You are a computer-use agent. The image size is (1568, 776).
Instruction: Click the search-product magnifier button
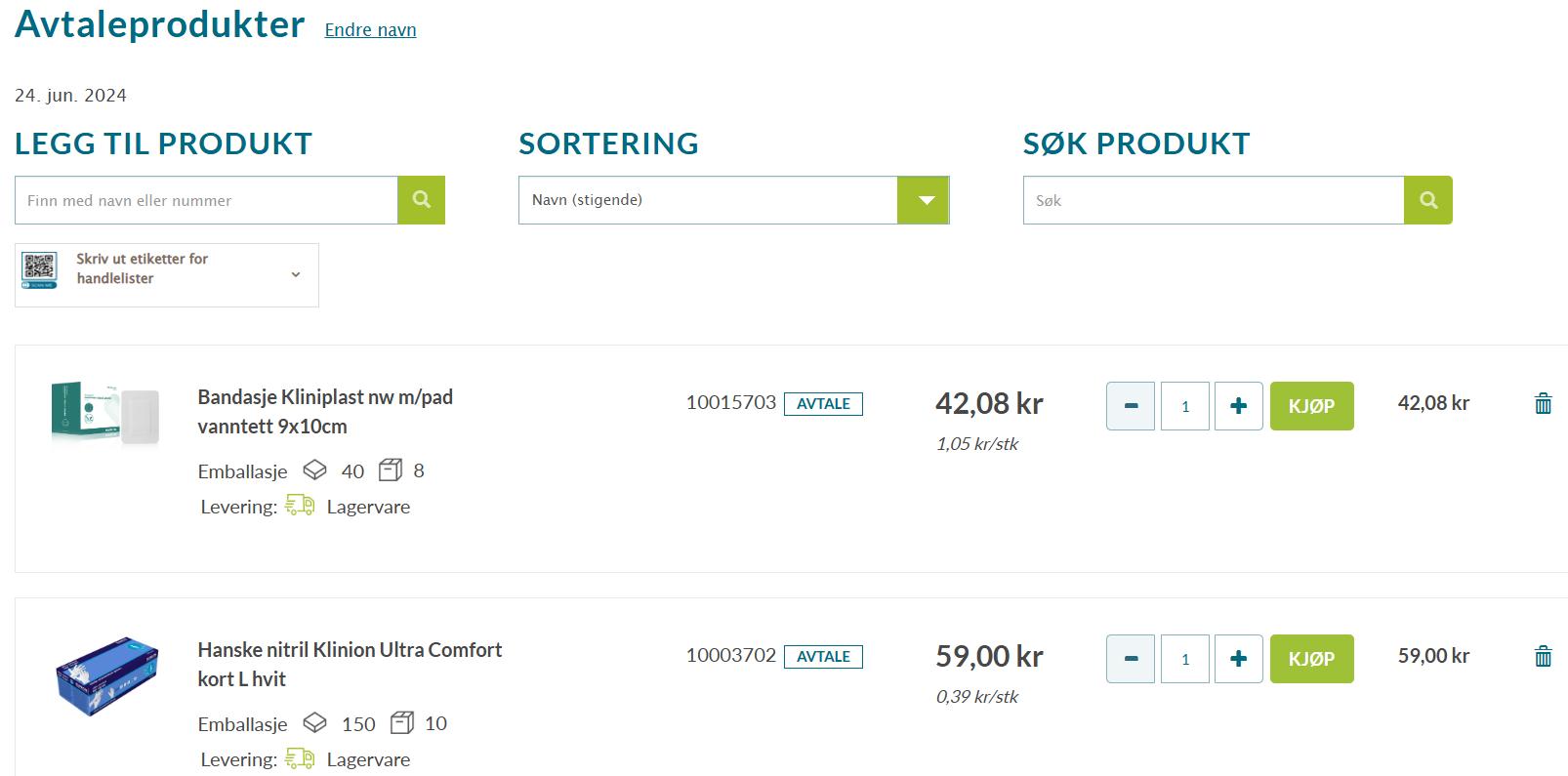(x=1427, y=200)
